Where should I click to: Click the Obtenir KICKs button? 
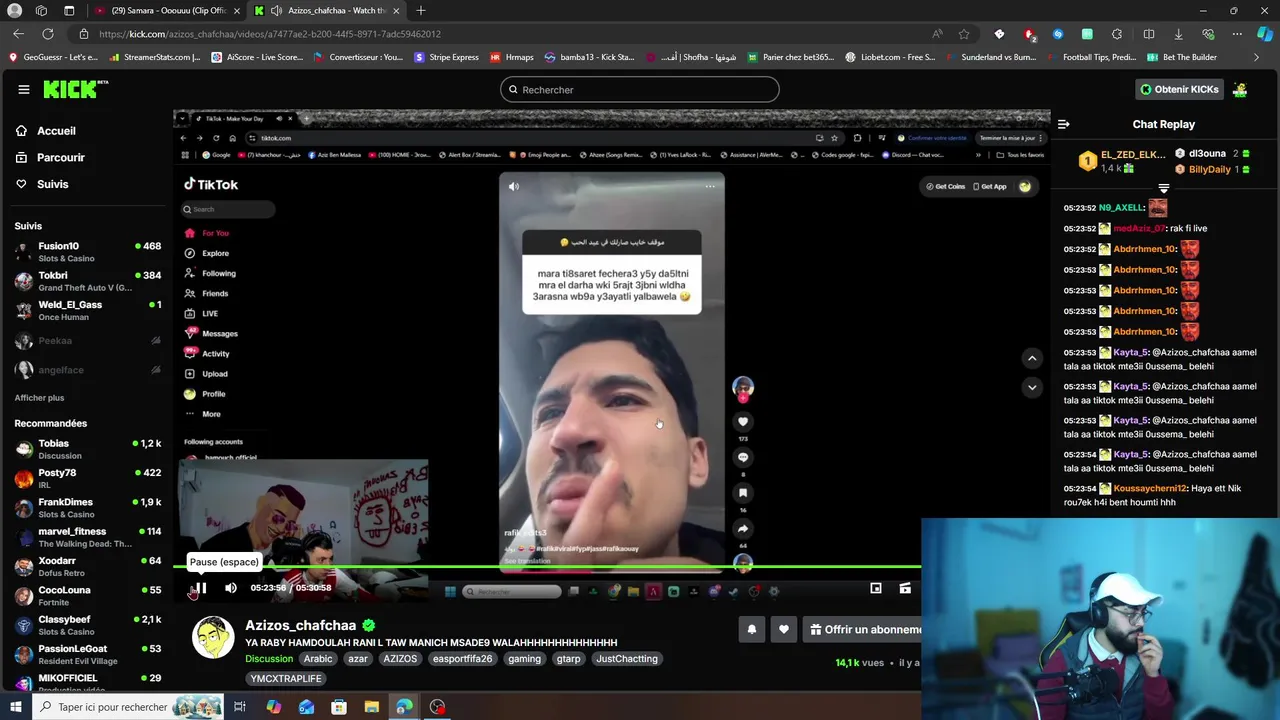point(1180,89)
